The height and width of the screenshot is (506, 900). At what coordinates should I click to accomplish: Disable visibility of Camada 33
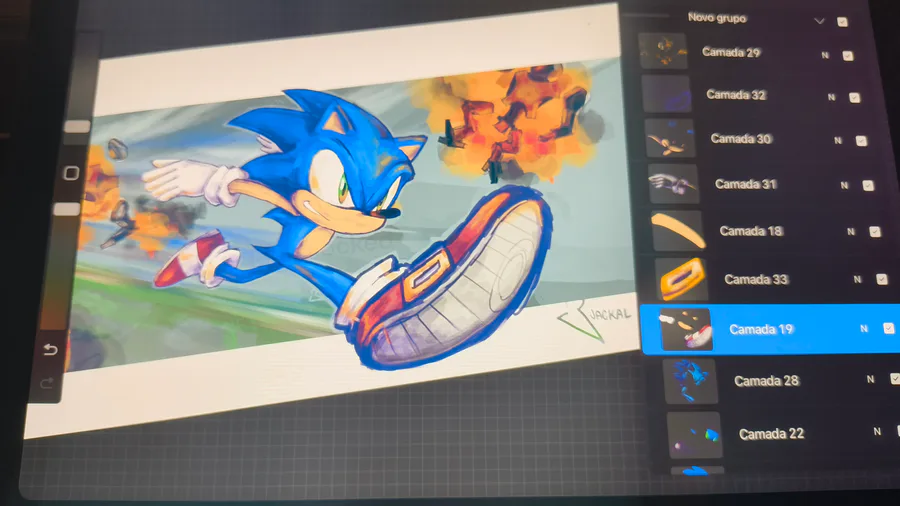[x=882, y=279]
